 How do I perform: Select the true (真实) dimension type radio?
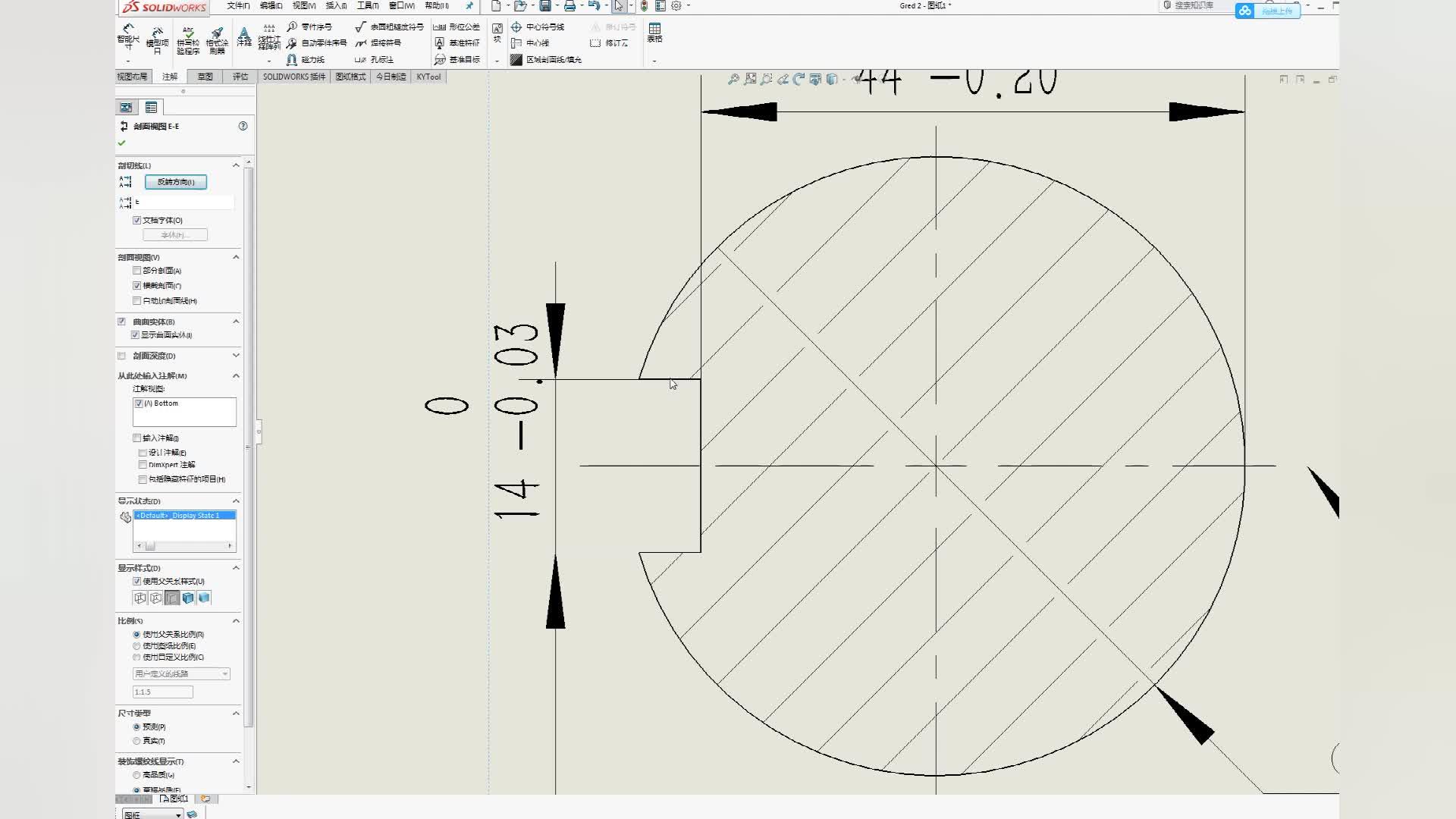[136, 741]
